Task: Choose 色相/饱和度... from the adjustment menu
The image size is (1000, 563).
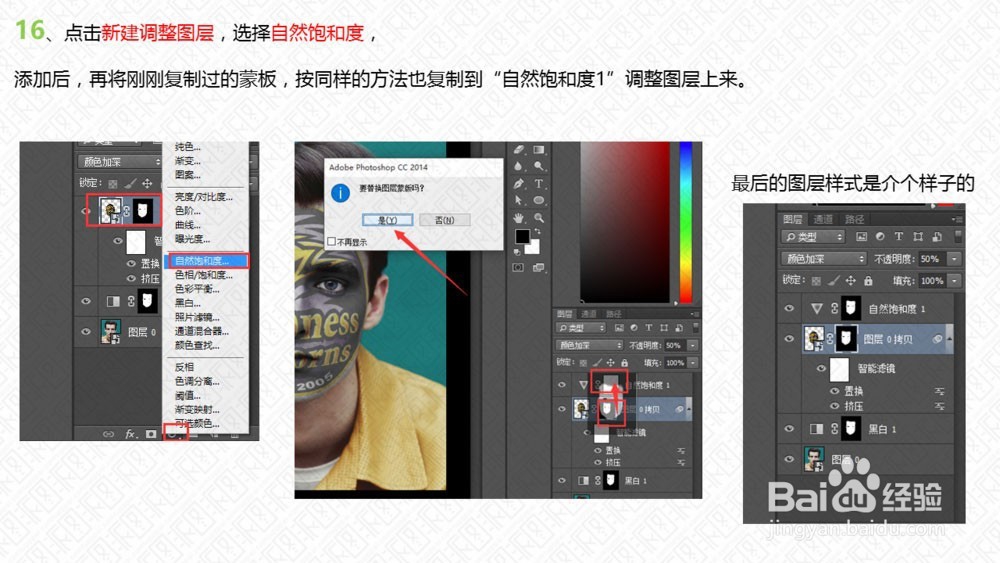Action: coord(203,275)
